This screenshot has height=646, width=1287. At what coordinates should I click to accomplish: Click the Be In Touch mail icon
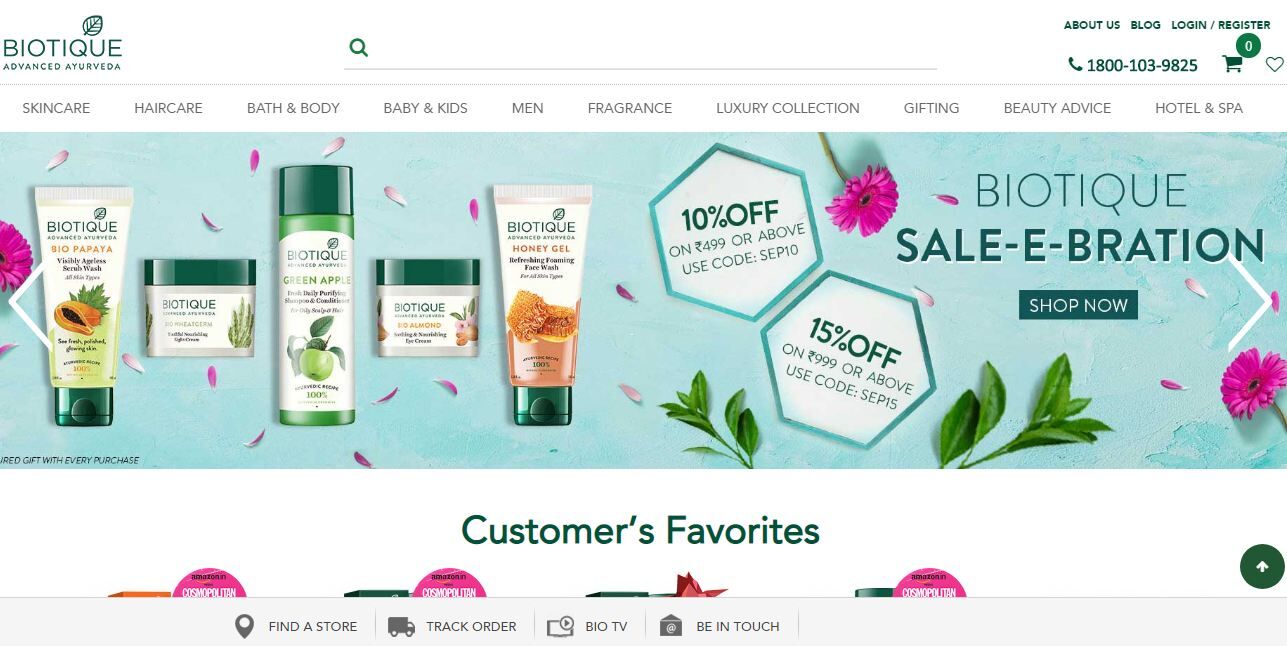point(671,627)
